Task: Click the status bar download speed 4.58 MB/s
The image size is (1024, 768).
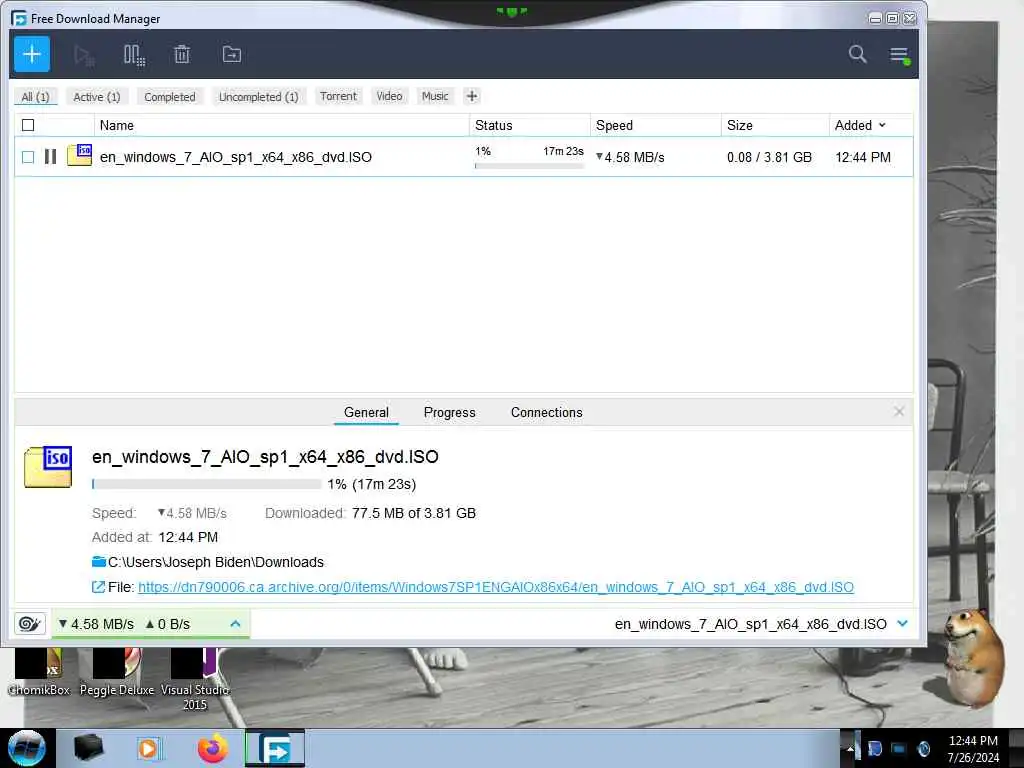Action: coord(96,624)
